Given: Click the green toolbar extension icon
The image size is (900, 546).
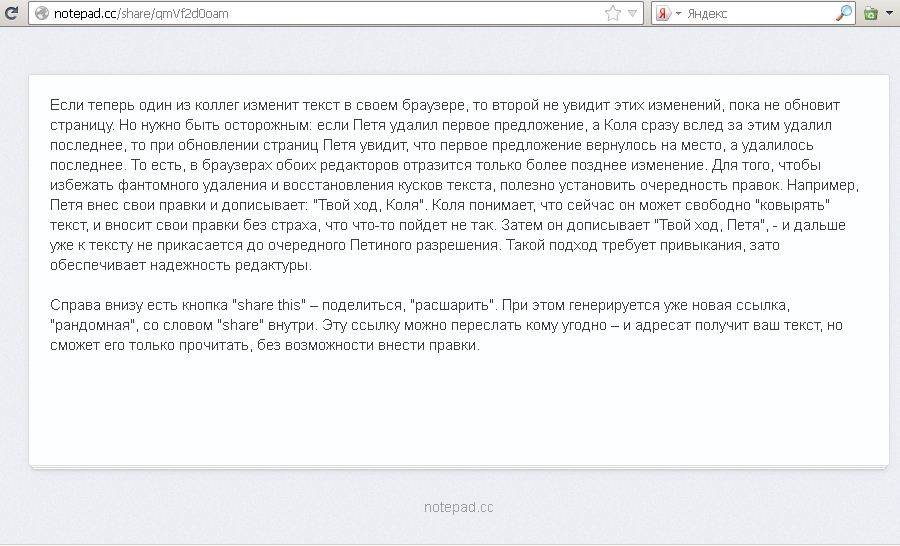Looking at the screenshot, I should [x=871, y=13].
